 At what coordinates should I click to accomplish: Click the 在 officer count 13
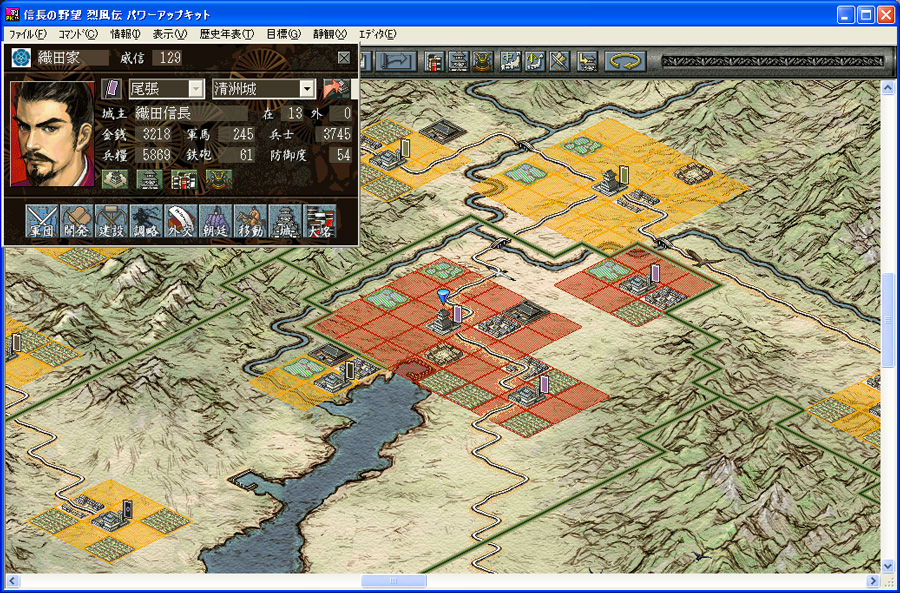pos(296,113)
